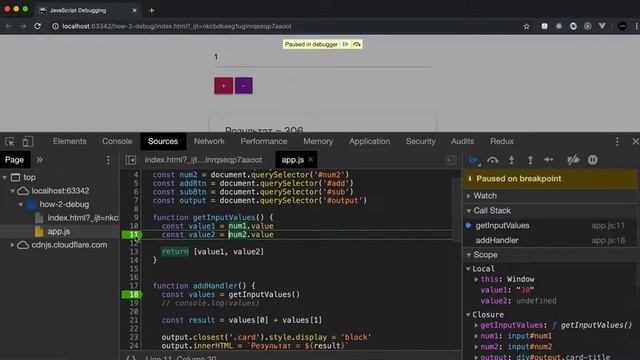Expand cdnjs.cloudflare.com node
640x360 pixels.
click(x=12, y=245)
